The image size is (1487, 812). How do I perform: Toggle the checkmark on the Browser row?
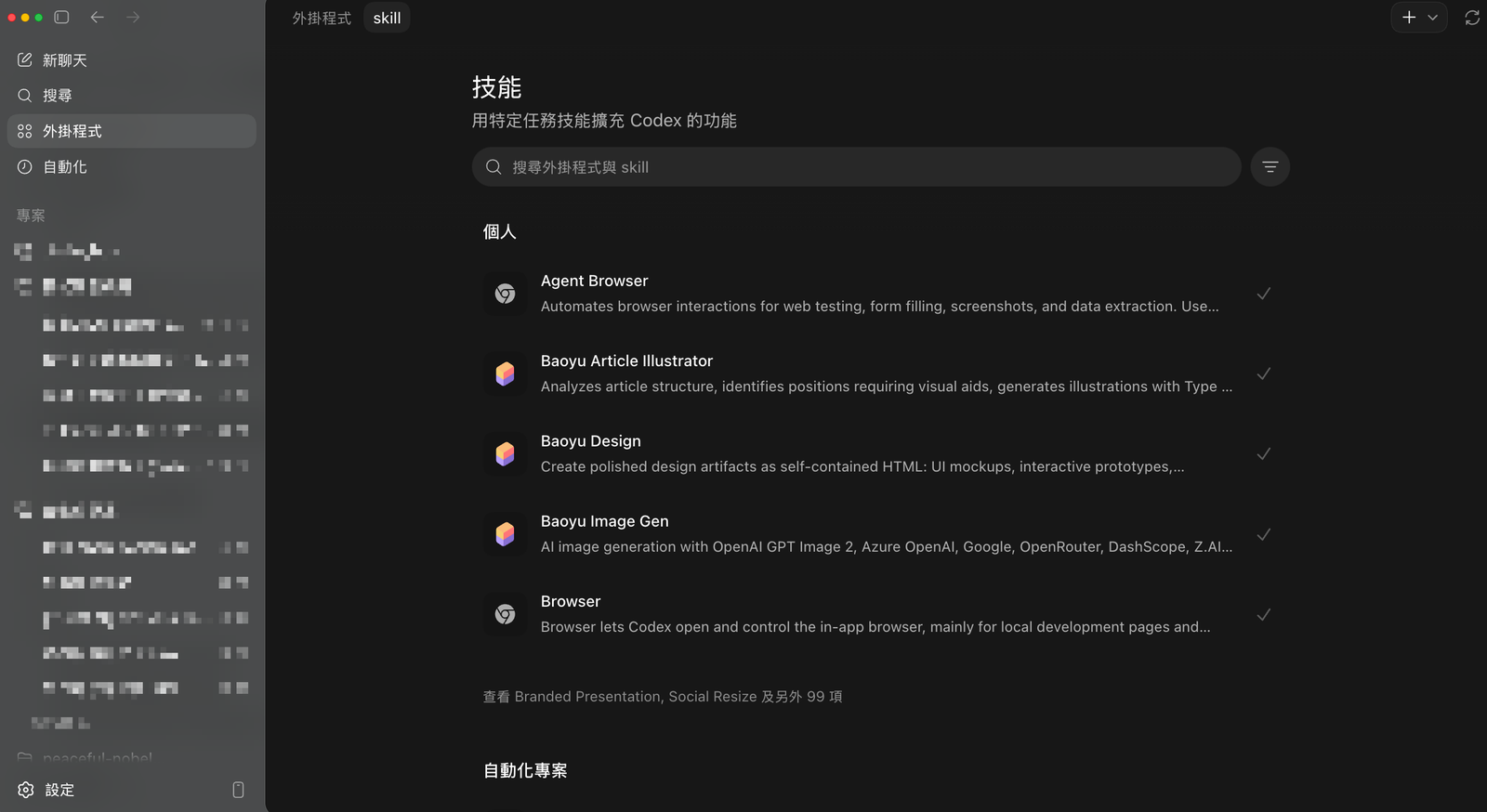click(x=1264, y=614)
